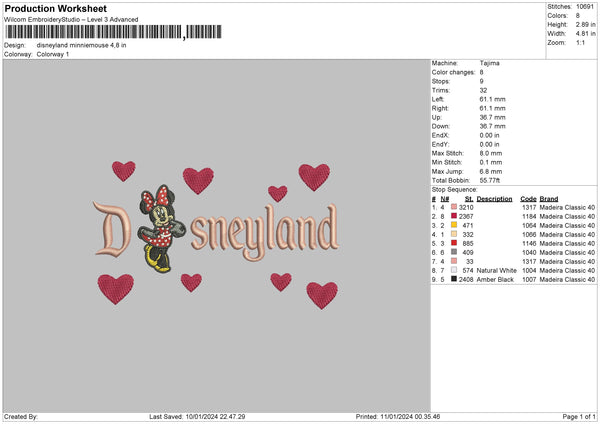
Task: Click the 'St.' column header
Action: click(469, 199)
